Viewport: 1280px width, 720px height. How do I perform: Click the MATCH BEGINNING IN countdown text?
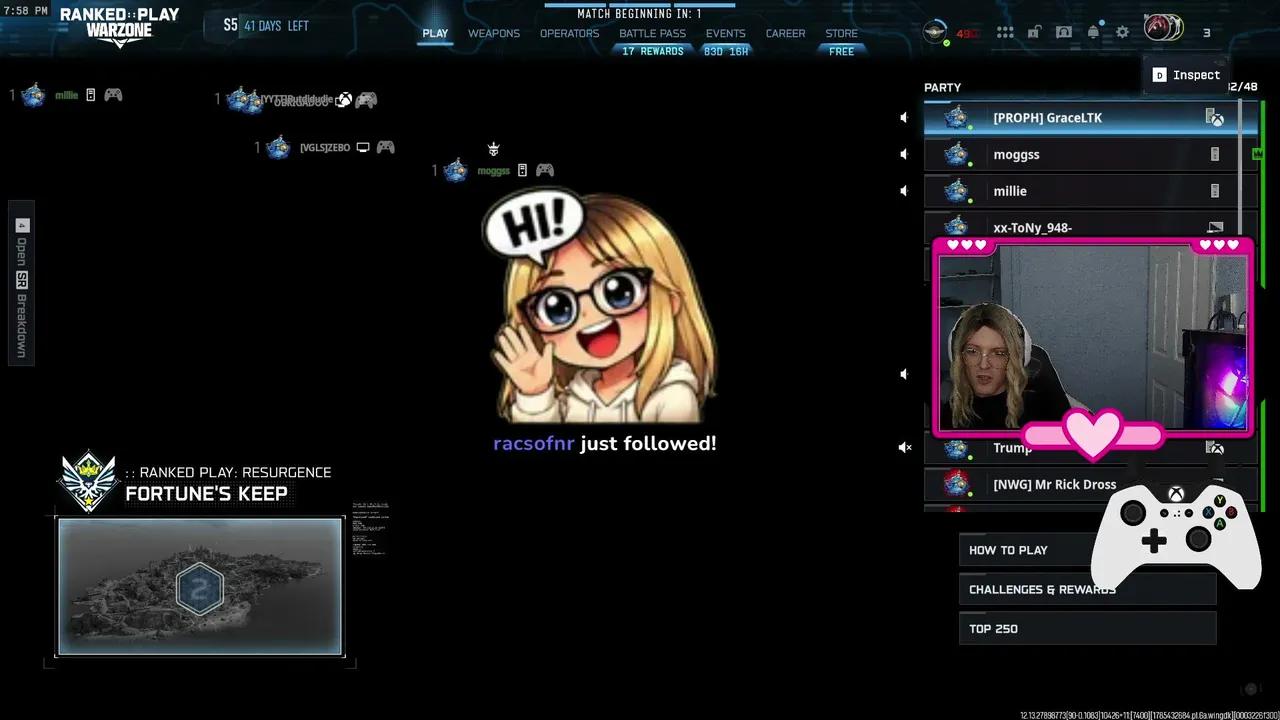639,14
